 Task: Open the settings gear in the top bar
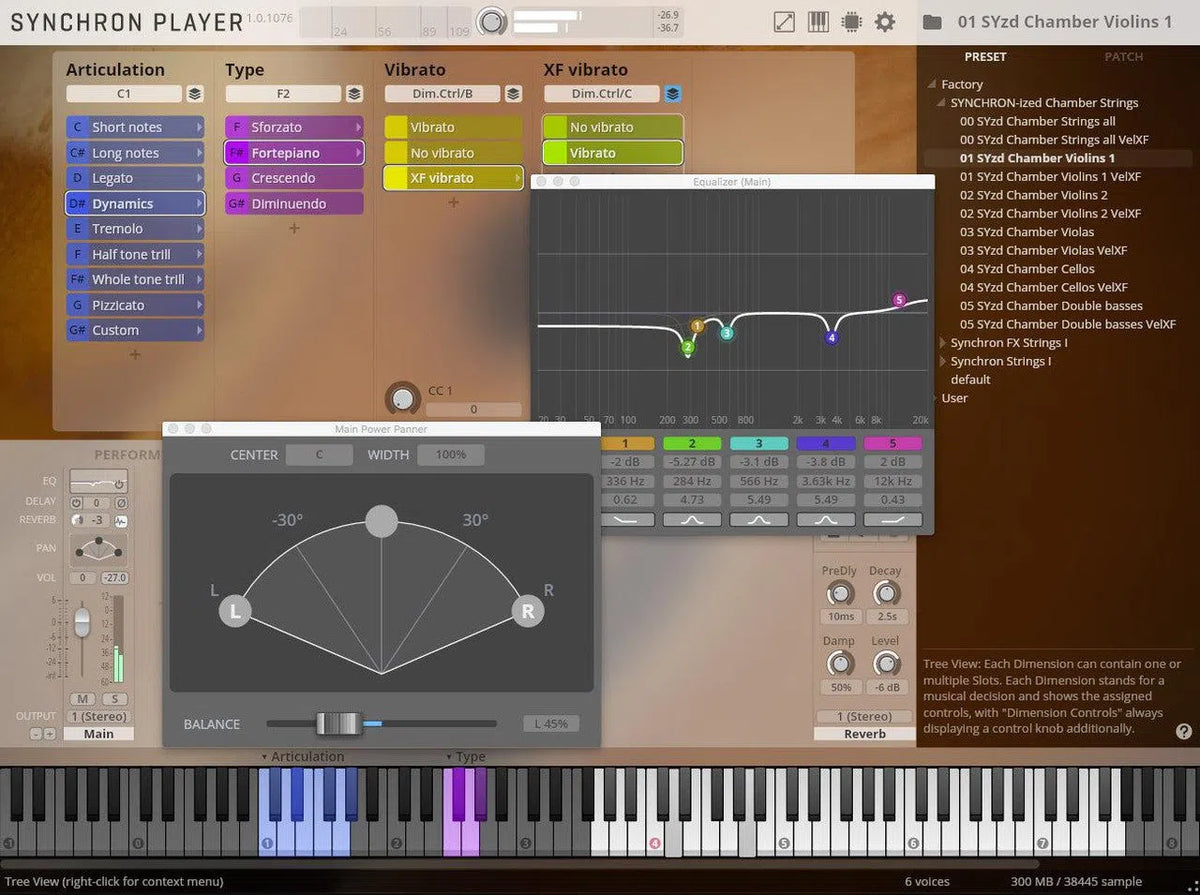pos(885,22)
